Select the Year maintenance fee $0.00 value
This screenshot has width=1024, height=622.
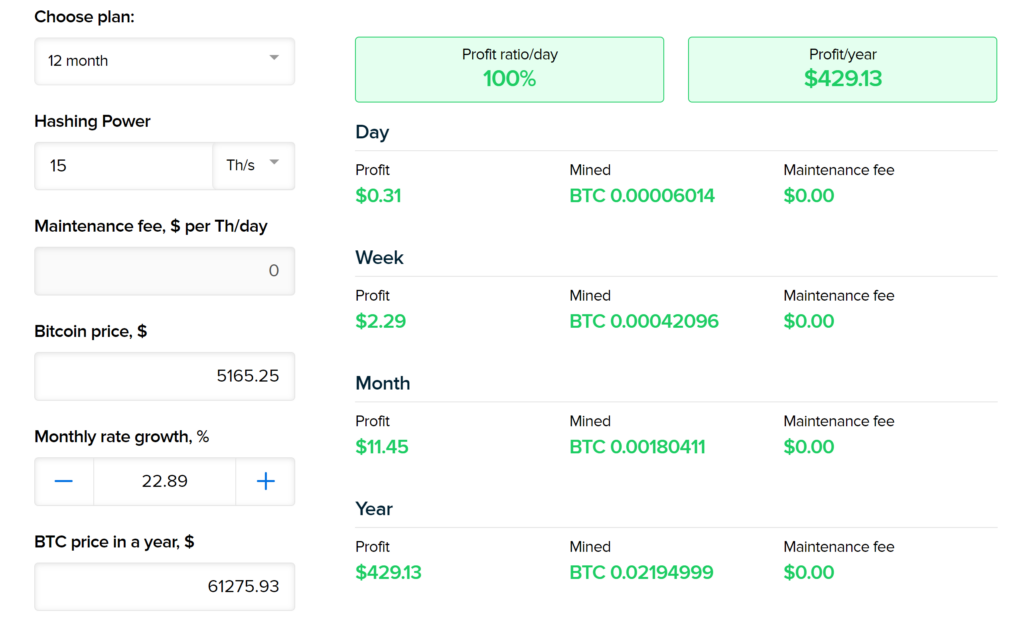click(808, 572)
